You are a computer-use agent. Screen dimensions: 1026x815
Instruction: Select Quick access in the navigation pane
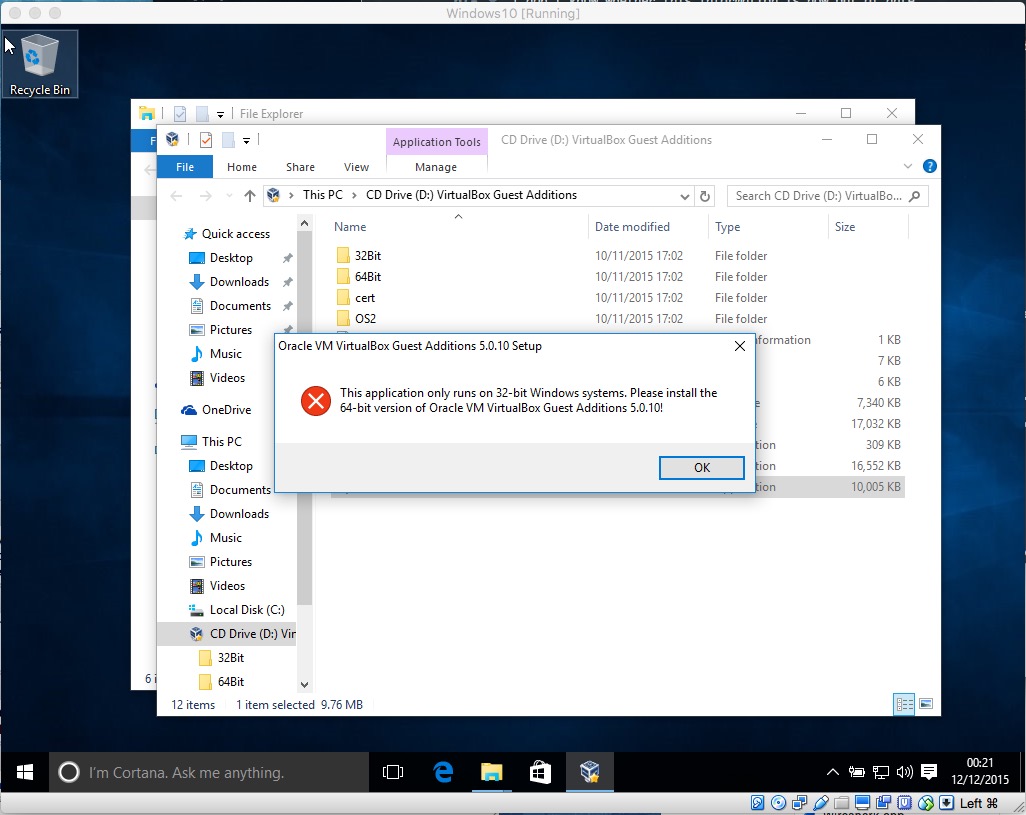[x=236, y=234]
